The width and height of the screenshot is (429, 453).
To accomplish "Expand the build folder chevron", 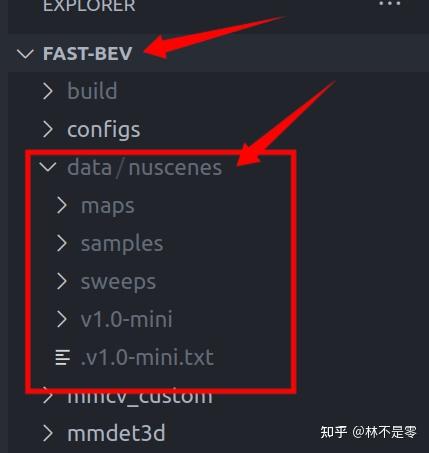I will (x=48, y=91).
